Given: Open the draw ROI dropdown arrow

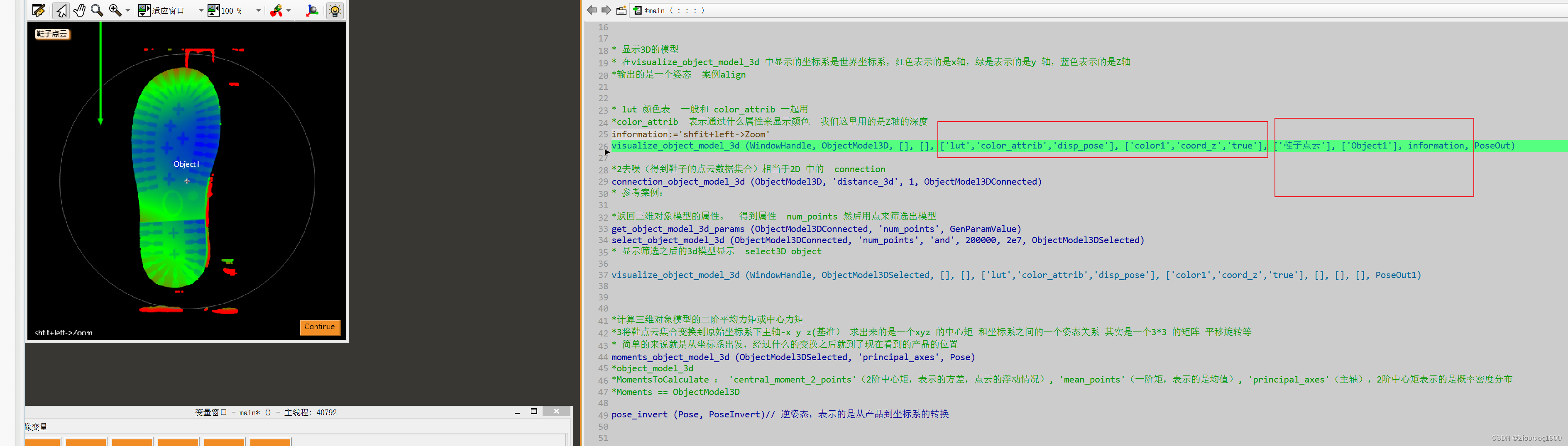Looking at the screenshot, I should (289, 11).
